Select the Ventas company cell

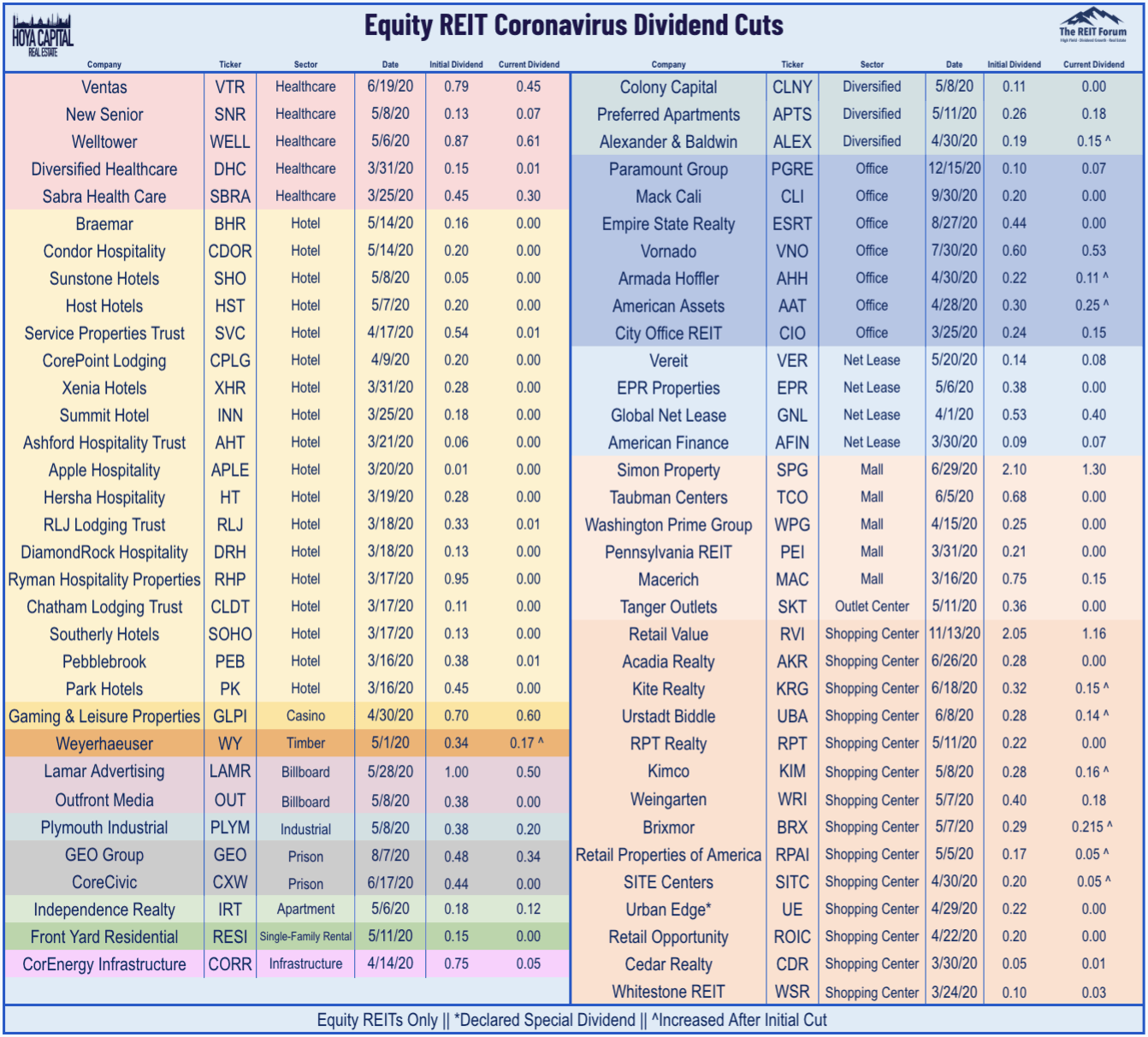click(x=104, y=87)
